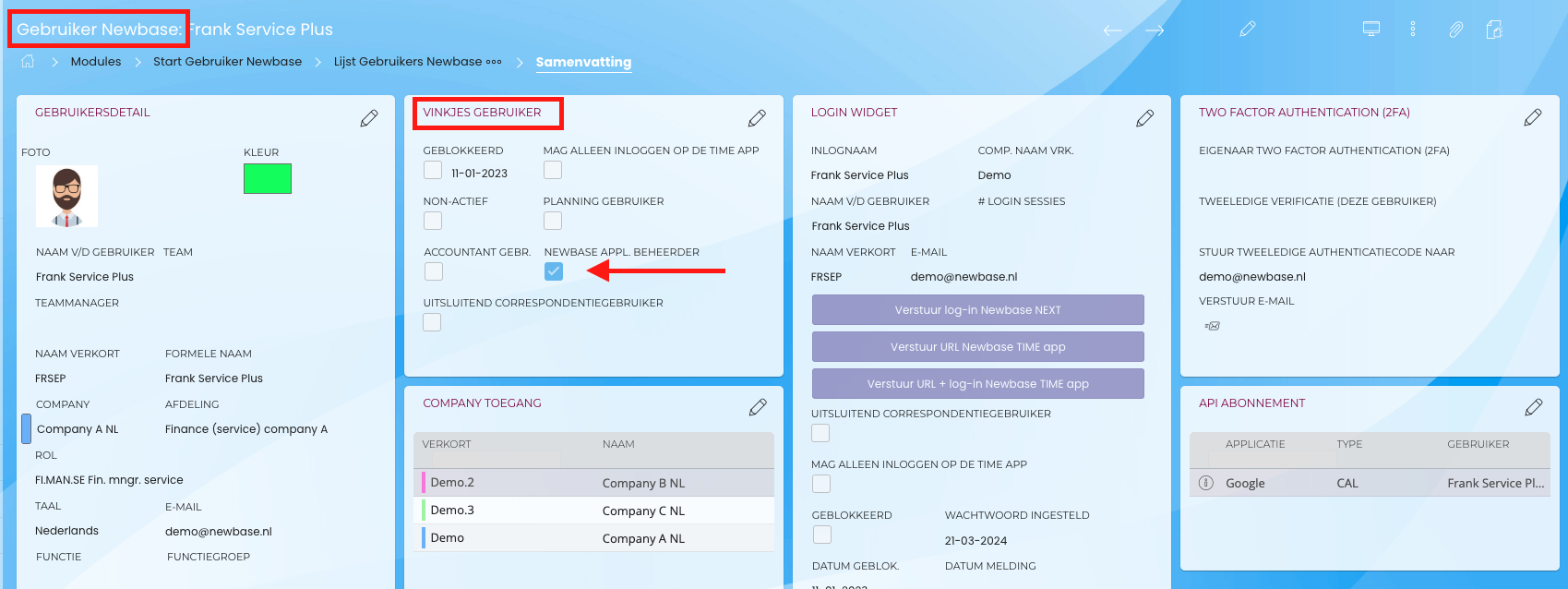
Task: Click demo@newbase.nl in Login Widget
Action: coord(964,277)
